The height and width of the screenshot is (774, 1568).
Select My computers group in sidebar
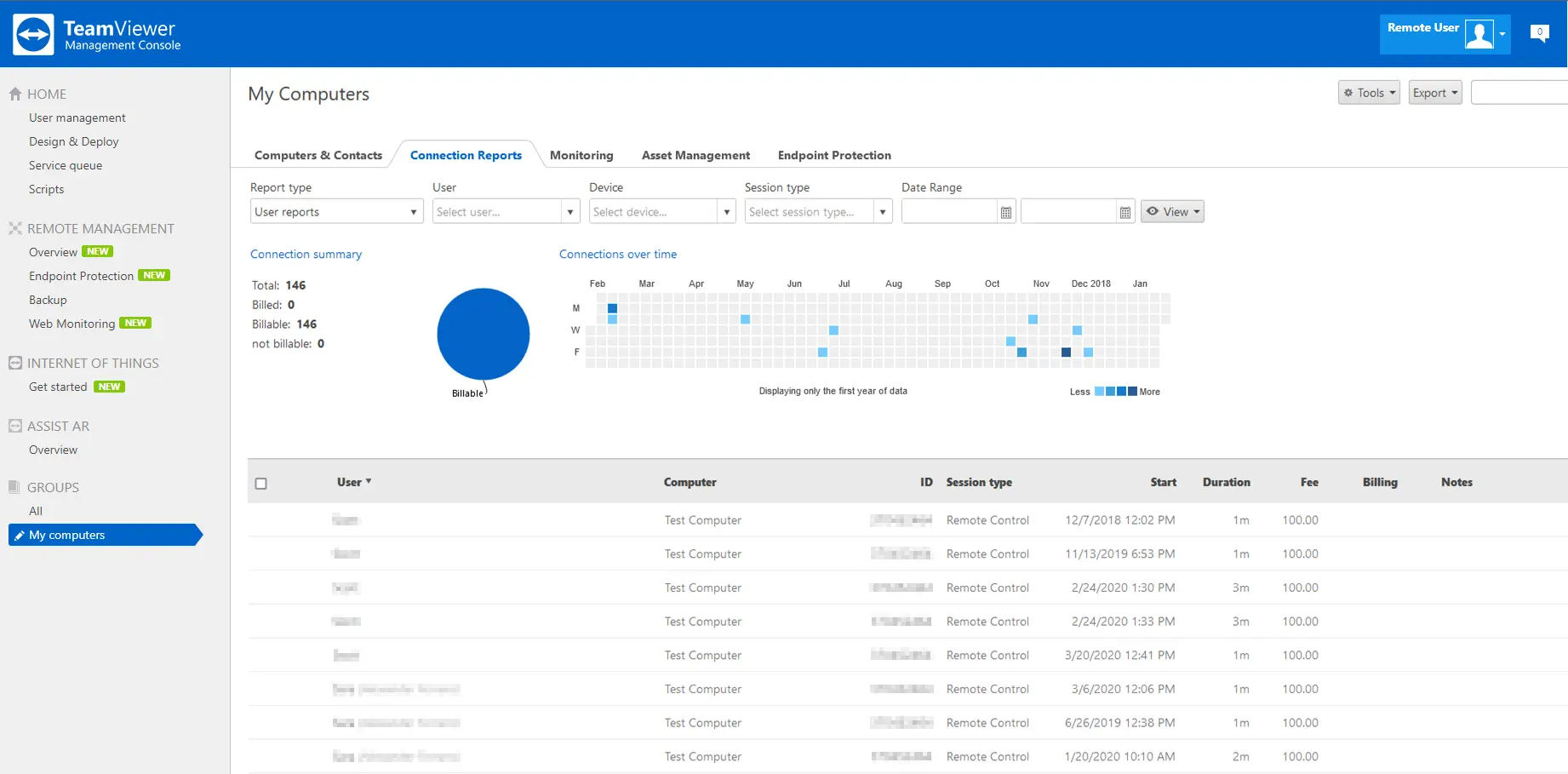(x=106, y=535)
